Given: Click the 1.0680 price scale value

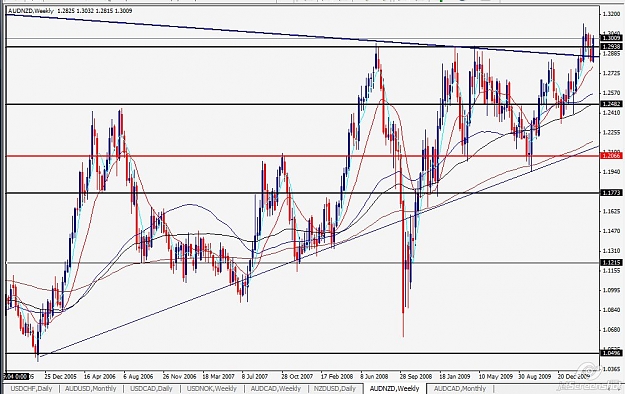Looking at the screenshot, I should tap(611, 329).
